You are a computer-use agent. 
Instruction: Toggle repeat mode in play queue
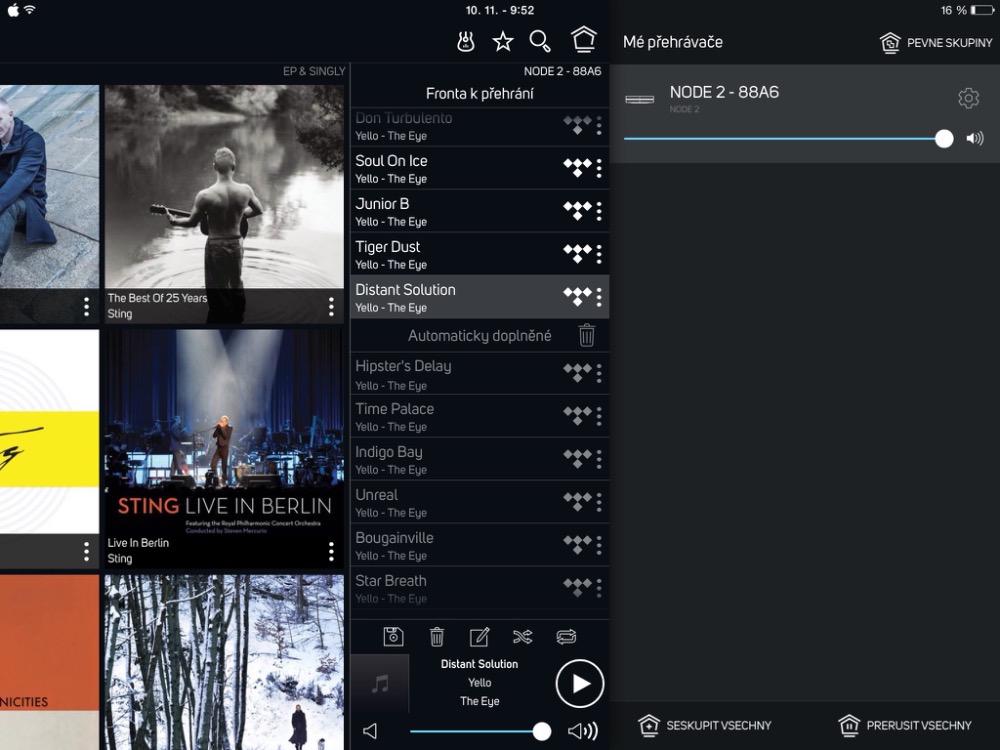click(x=566, y=636)
